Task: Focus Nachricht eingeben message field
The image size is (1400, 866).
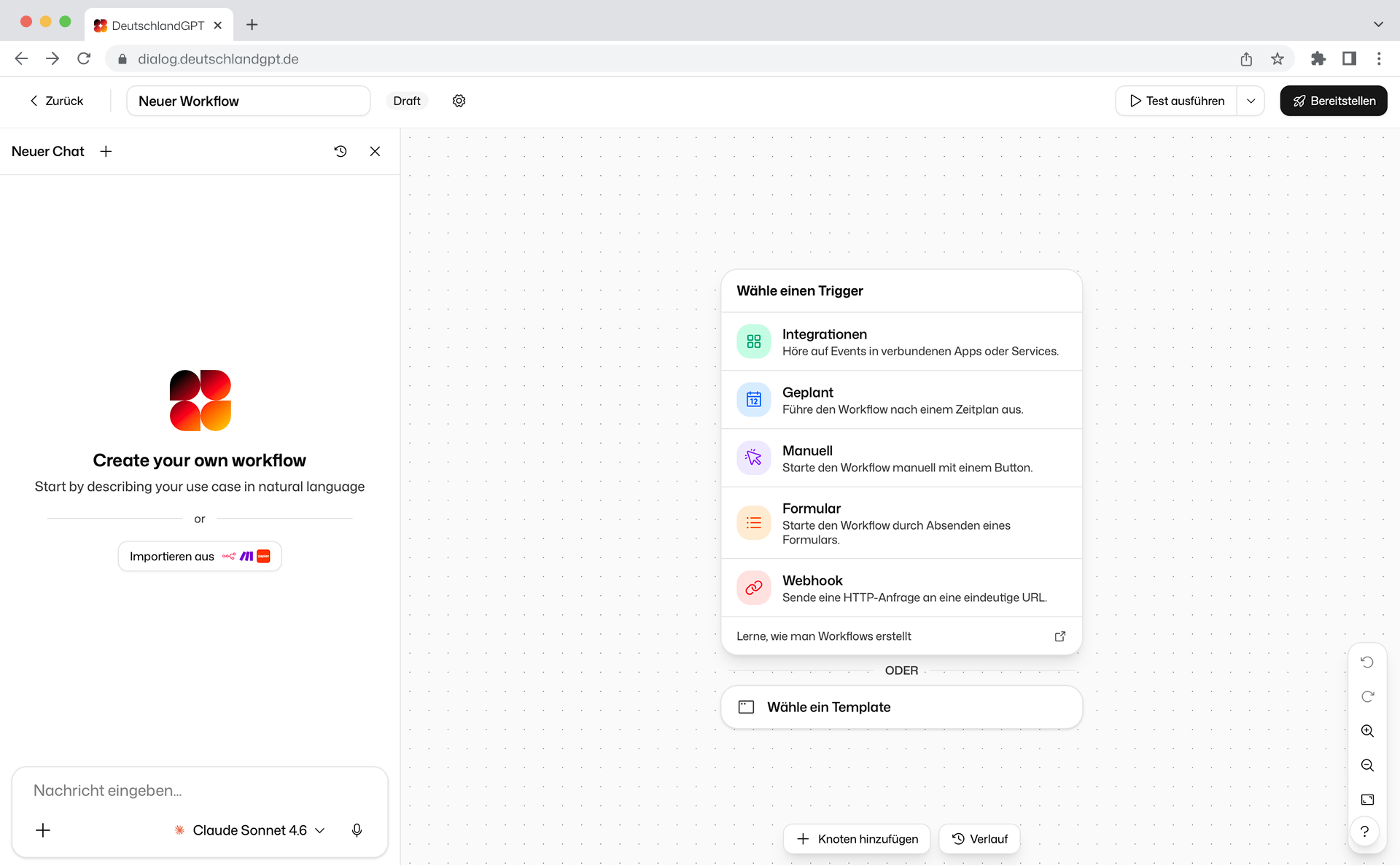Action: [x=200, y=791]
